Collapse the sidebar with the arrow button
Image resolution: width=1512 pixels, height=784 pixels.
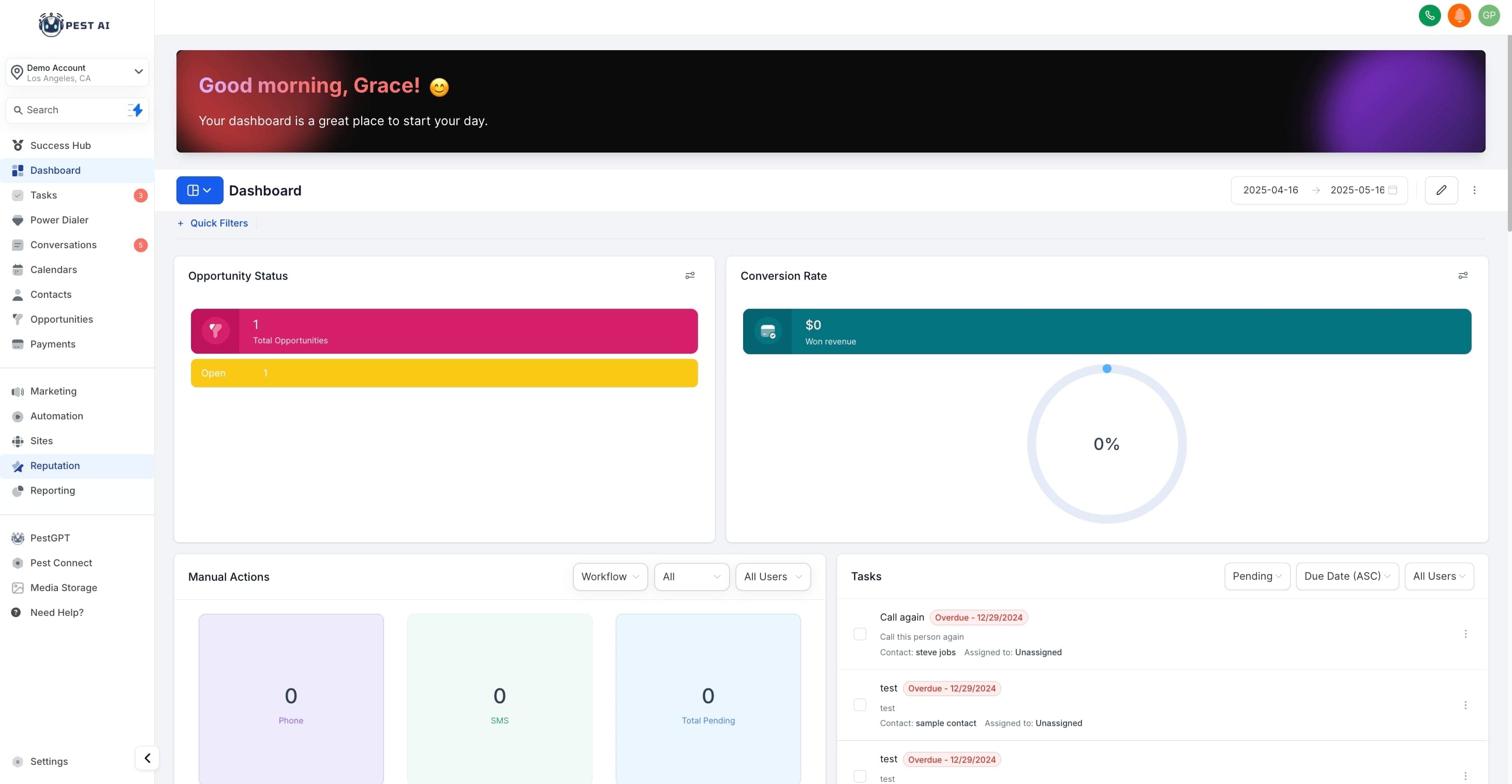(x=147, y=758)
